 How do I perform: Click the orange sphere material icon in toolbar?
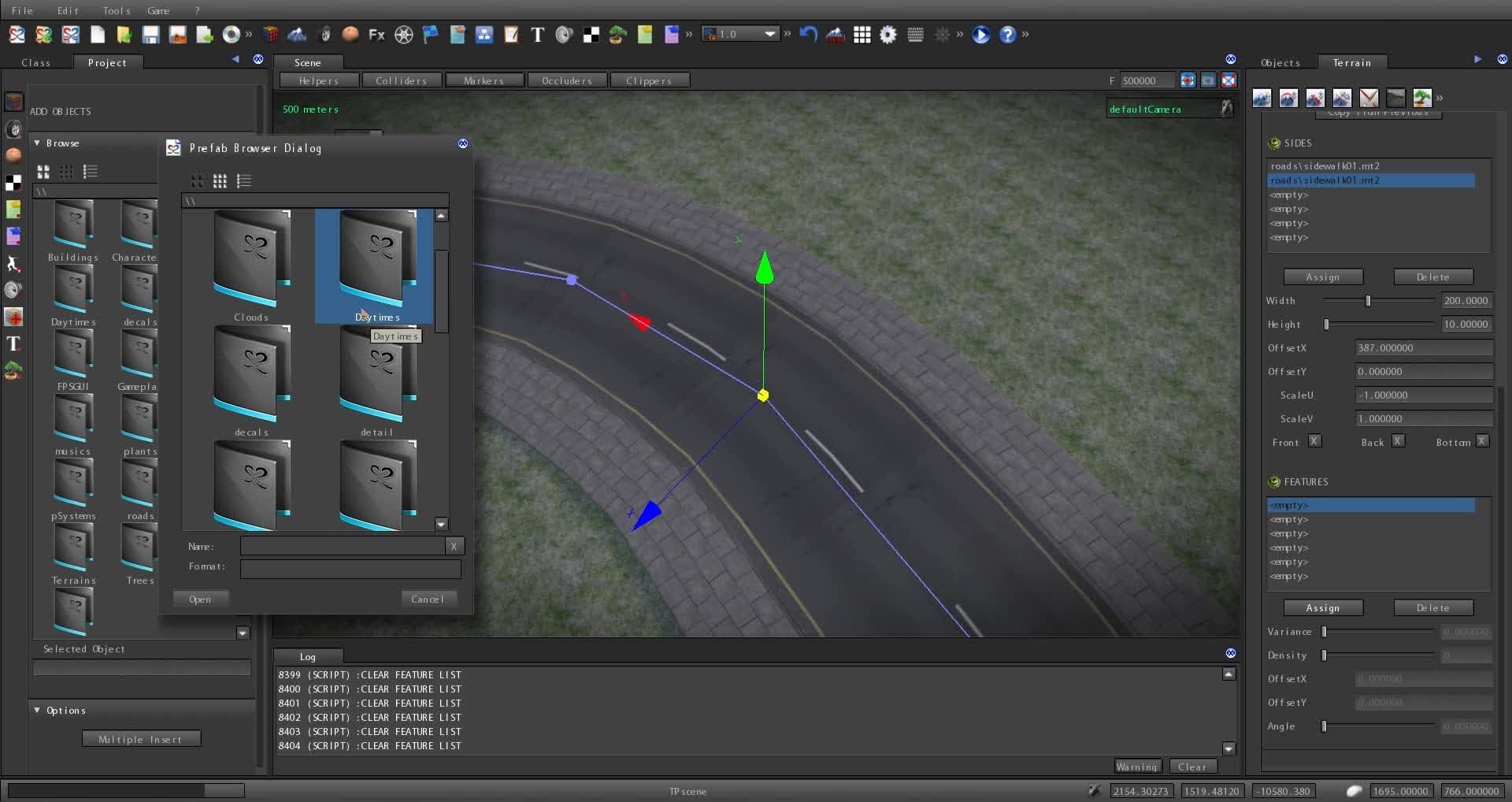350,35
